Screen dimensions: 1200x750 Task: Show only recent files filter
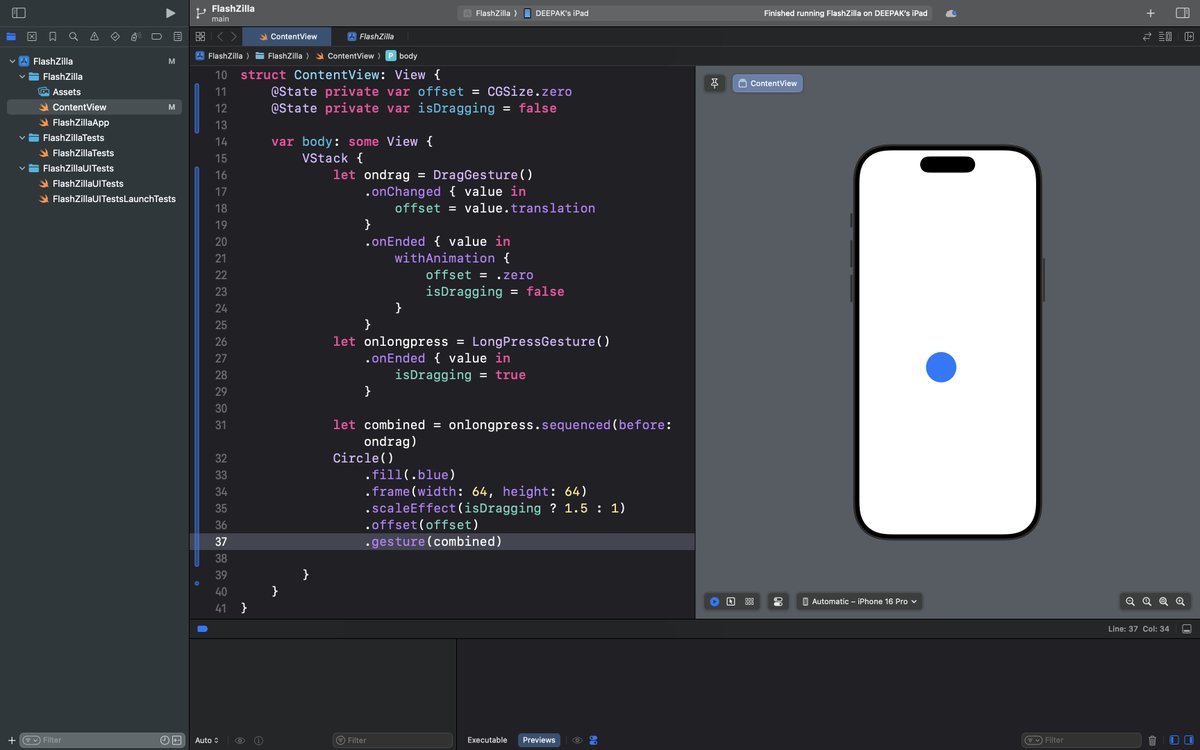click(165, 740)
